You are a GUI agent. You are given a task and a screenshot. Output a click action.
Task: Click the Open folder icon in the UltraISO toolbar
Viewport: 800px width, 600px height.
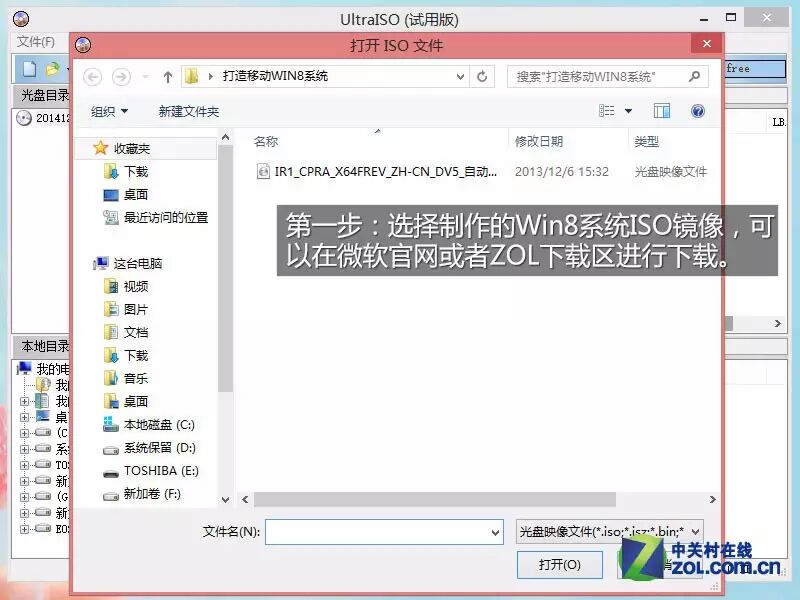(53, 69)
